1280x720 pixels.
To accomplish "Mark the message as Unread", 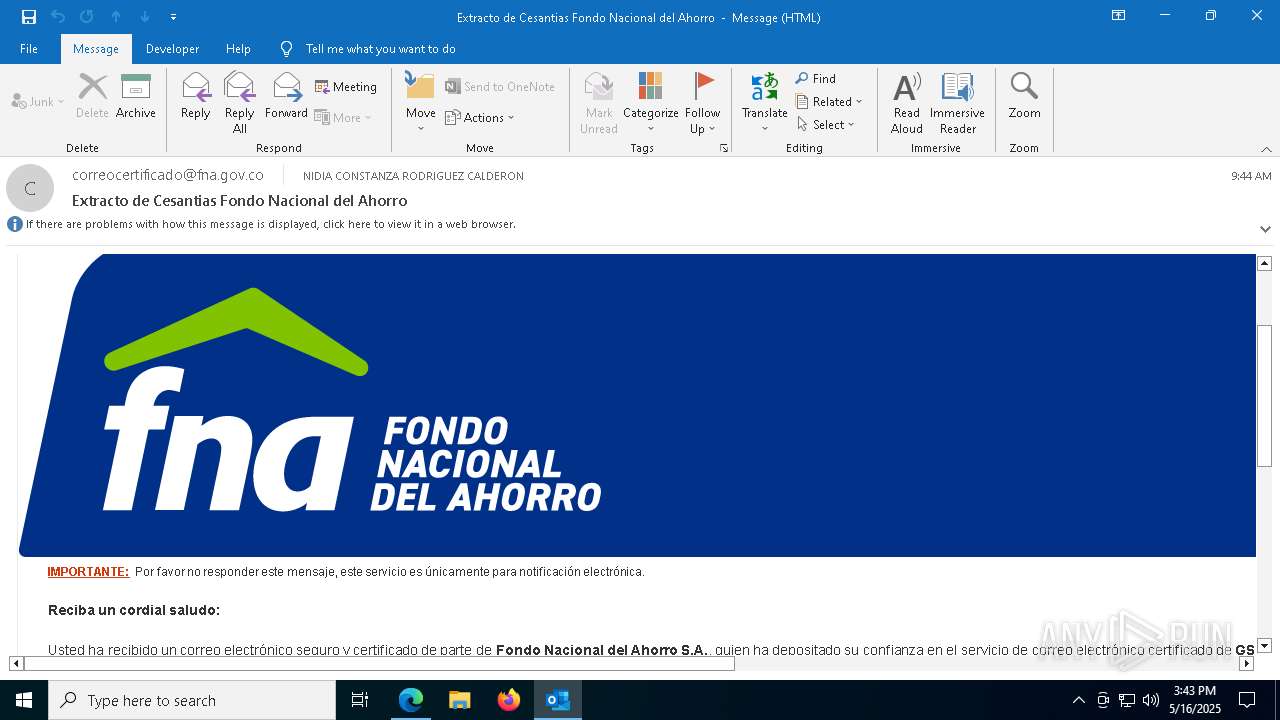I will pyautogui.click(x=599, y=103).
